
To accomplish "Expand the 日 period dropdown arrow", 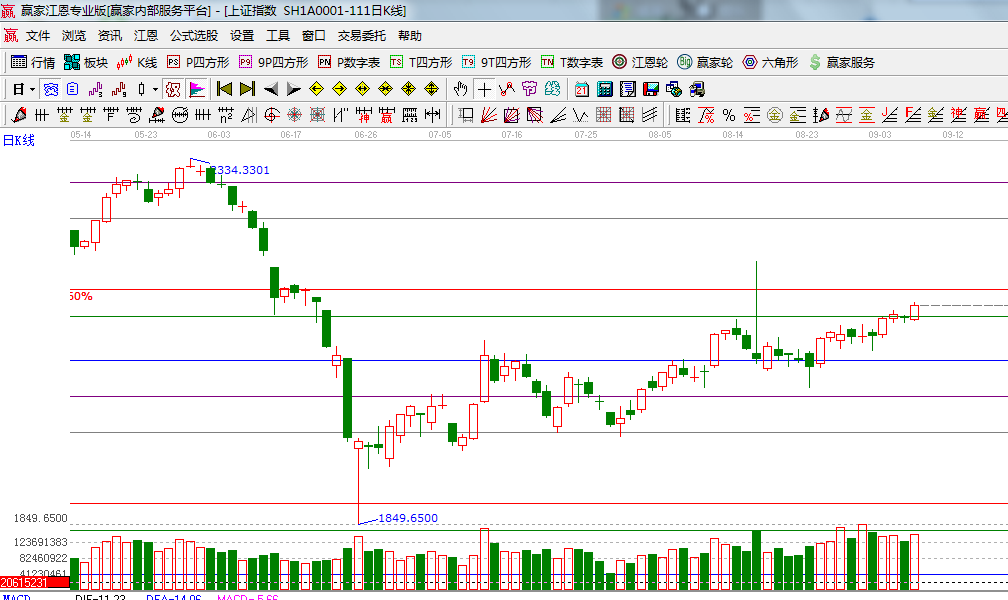I will (x=32, y=89).
